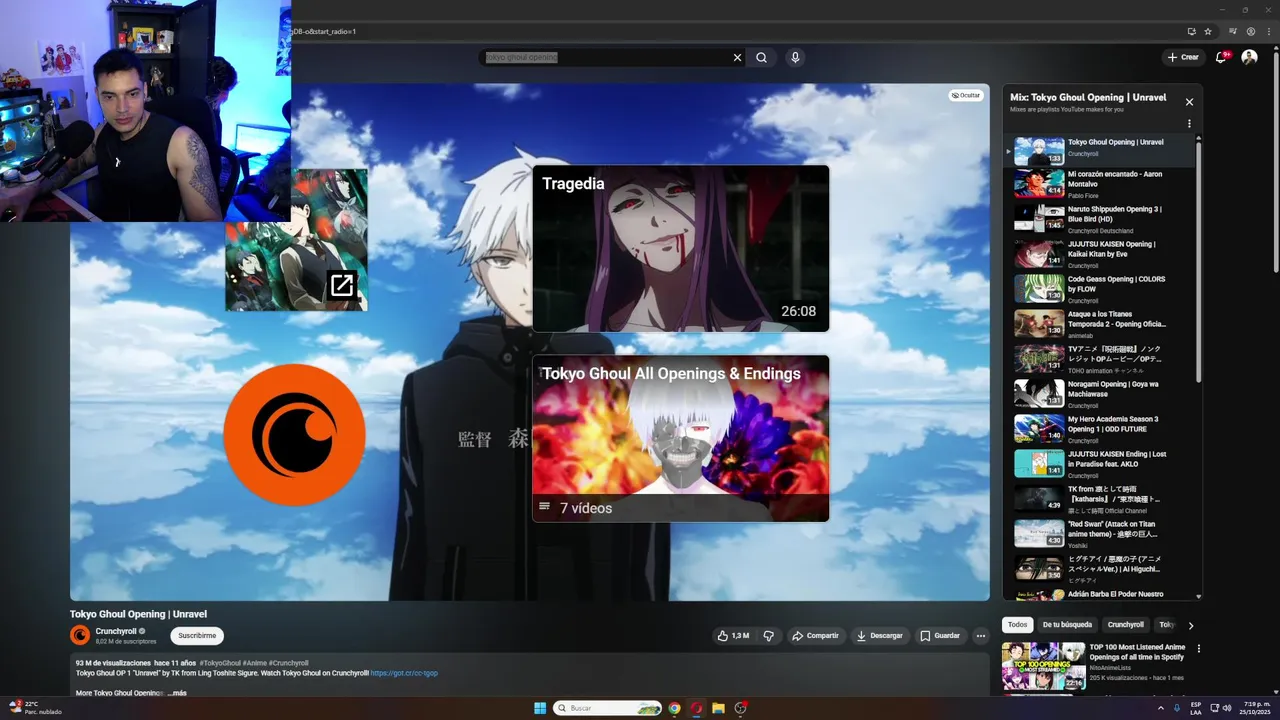Open the Chrome profile icon

click(1250, 31)
